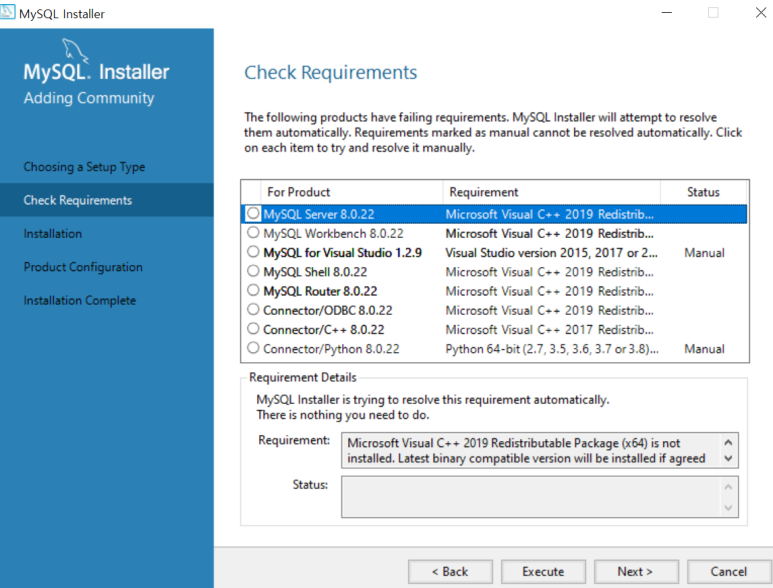
Task: Click the Next button
Action: 636,572
